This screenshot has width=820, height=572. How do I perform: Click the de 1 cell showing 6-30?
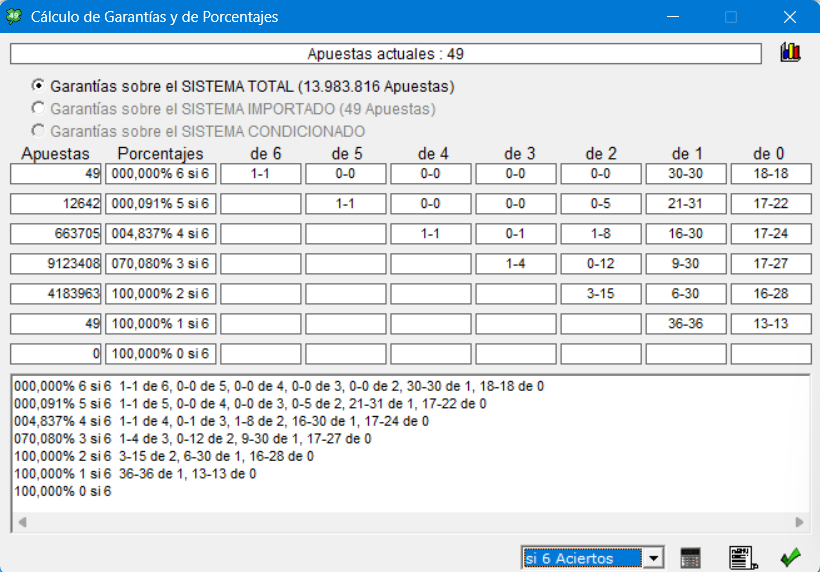coord(686,294)
